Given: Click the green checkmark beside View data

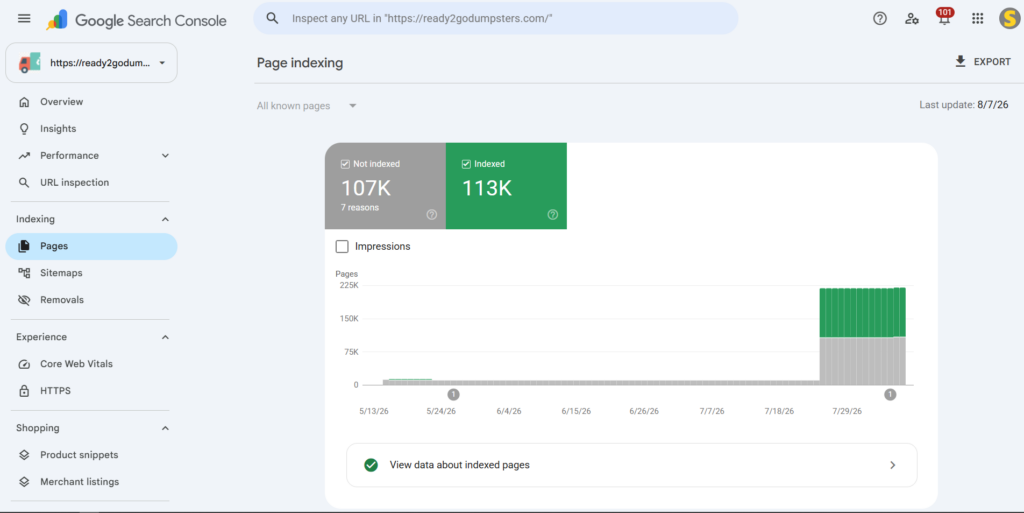Looking at the screenshot, I should (371, 465).
